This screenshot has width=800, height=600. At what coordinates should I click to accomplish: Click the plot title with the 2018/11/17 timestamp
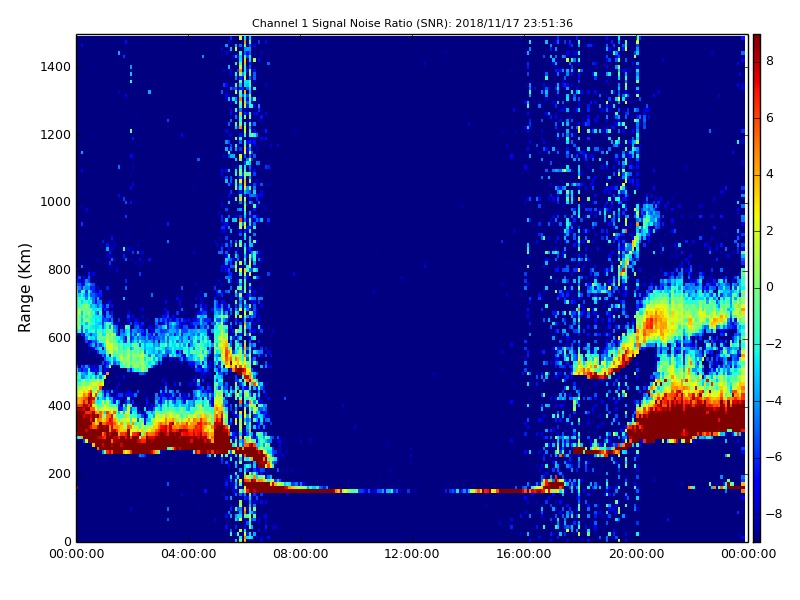tap(412, 23)
